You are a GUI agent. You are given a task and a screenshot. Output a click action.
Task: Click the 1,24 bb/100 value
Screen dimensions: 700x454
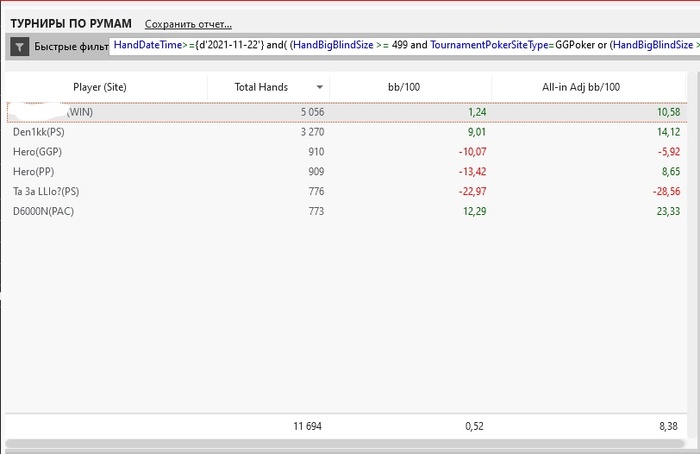pyautogui.click(x=477, y=112)
